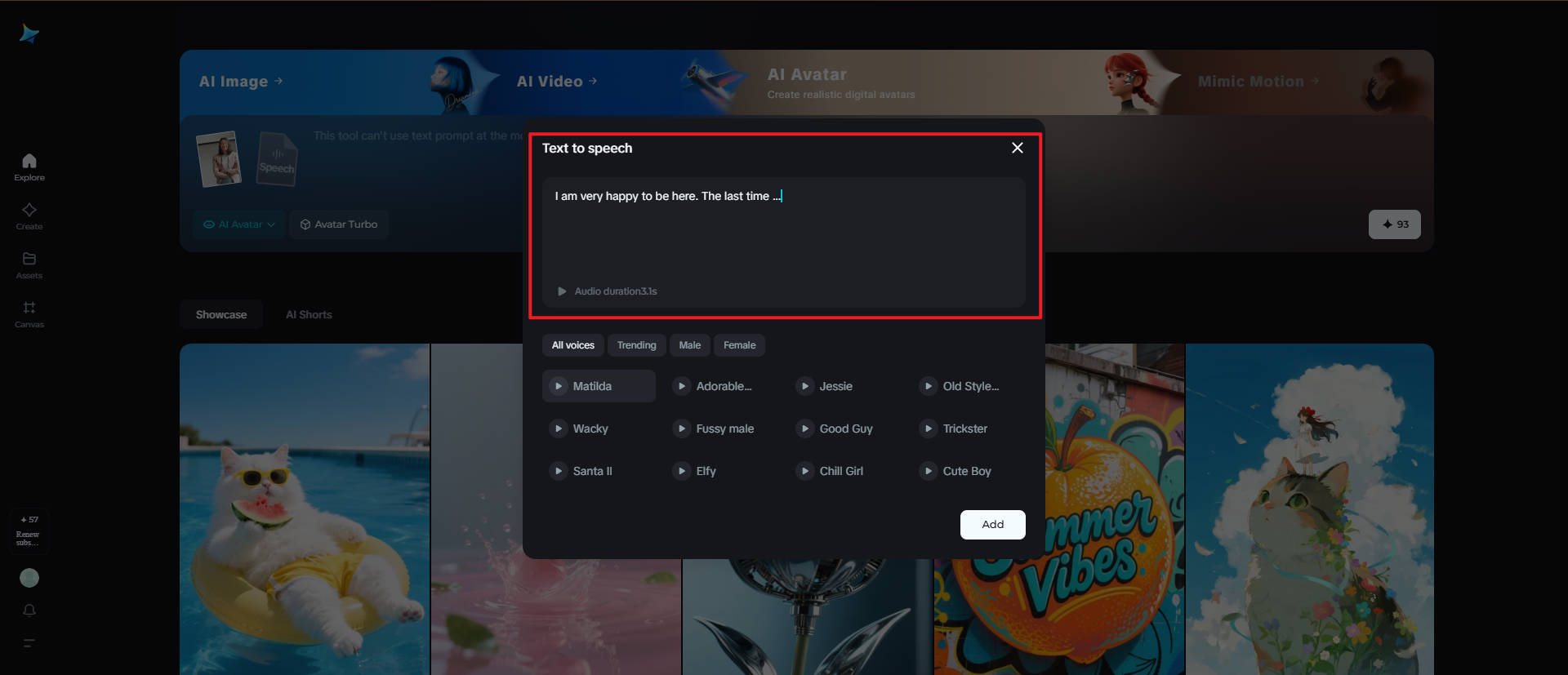Image resolution: width=1568 pixels, height=675 pixels.
Task: Open the Mimic Motion section
Action: click(1258, 82)
